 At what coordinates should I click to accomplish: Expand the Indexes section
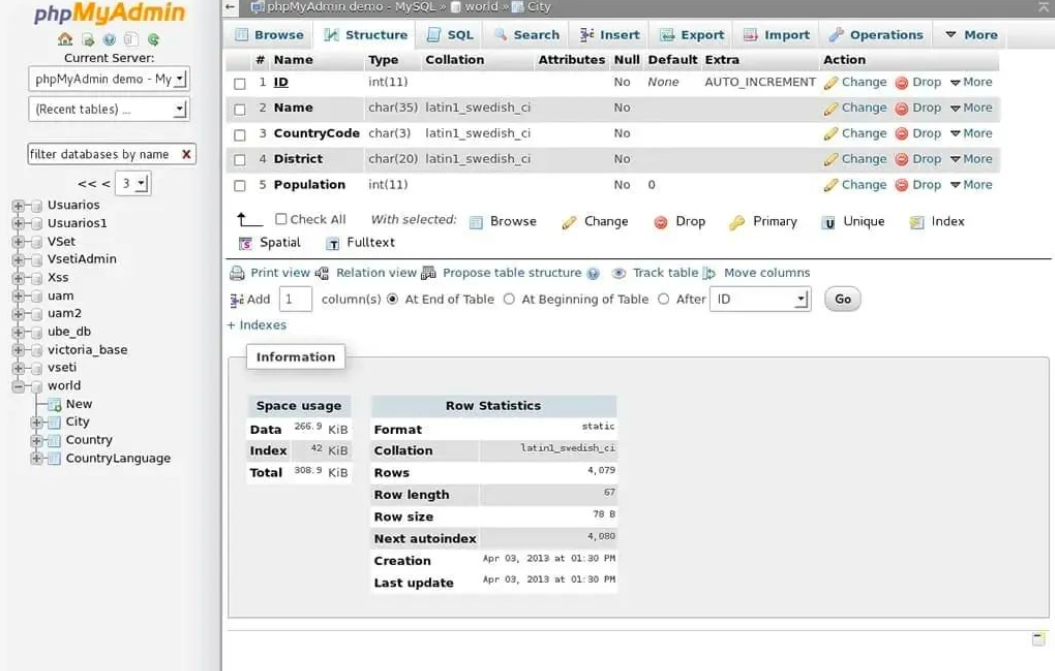[256, 325]
